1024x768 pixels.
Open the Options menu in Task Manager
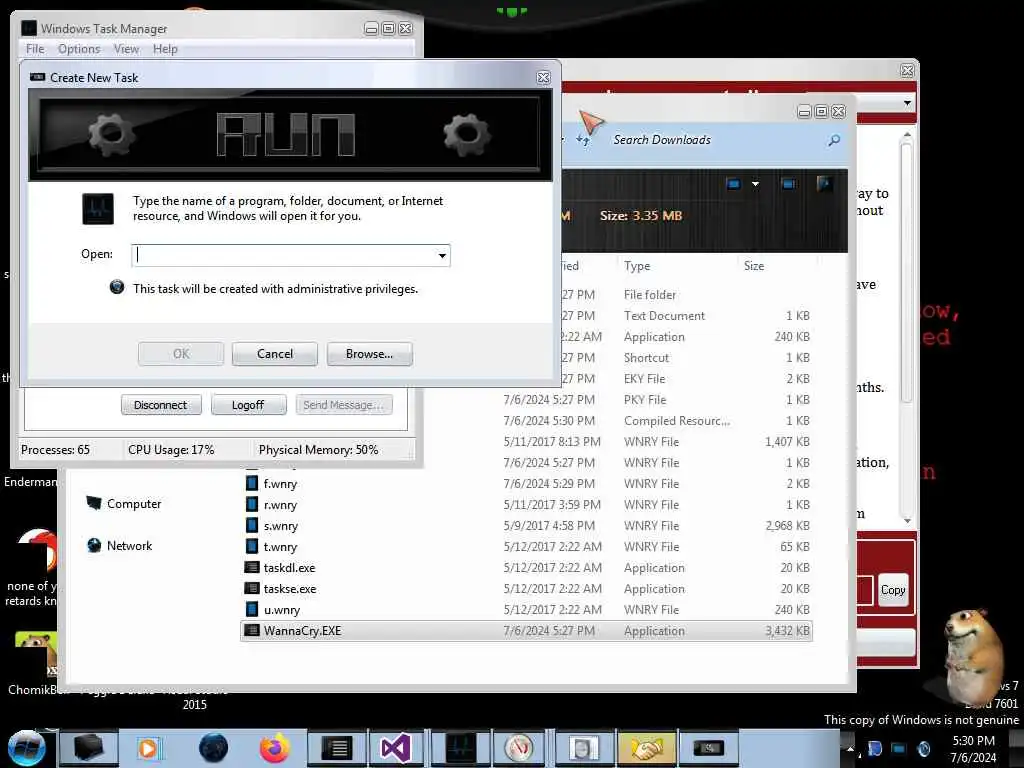tap(79, 49)
